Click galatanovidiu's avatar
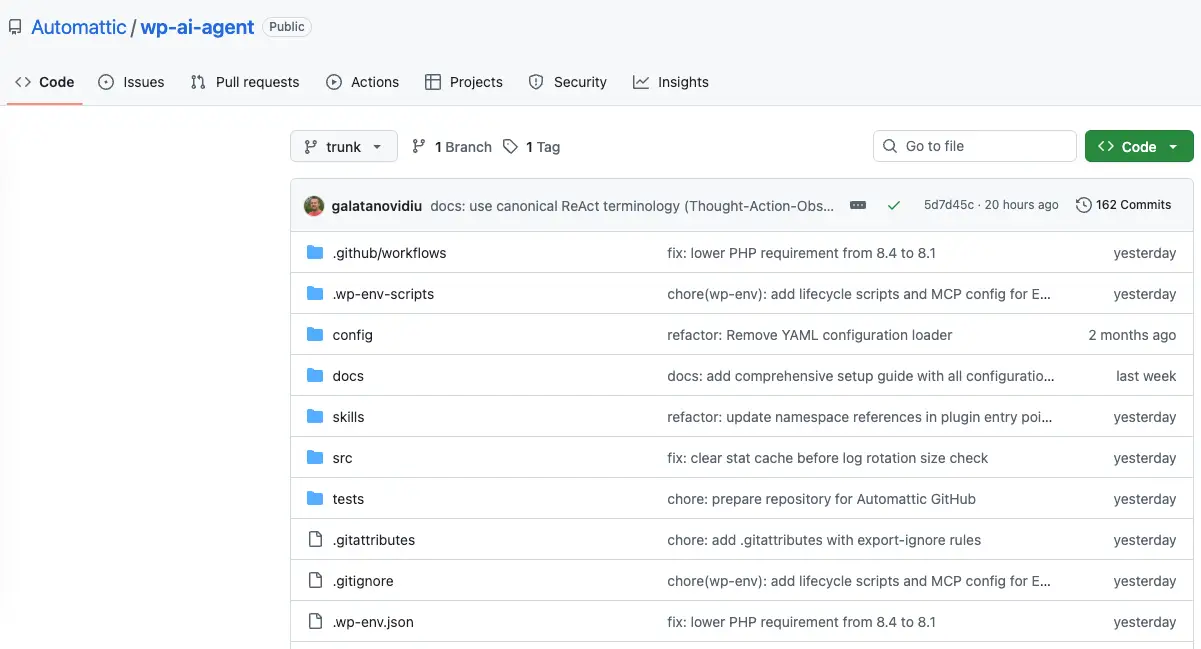Viewport: 1201px width, 649px height. point(314,204)
